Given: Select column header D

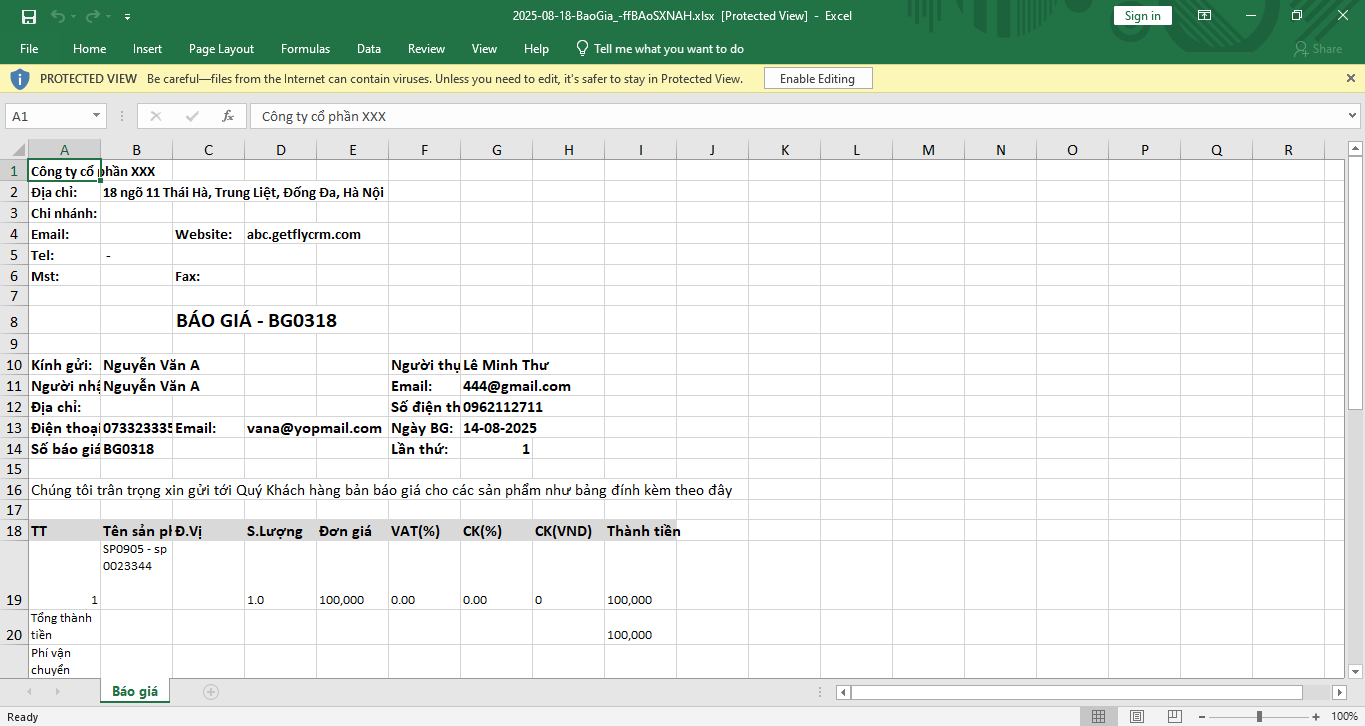Looking at the screenshot, I should 281,150.
